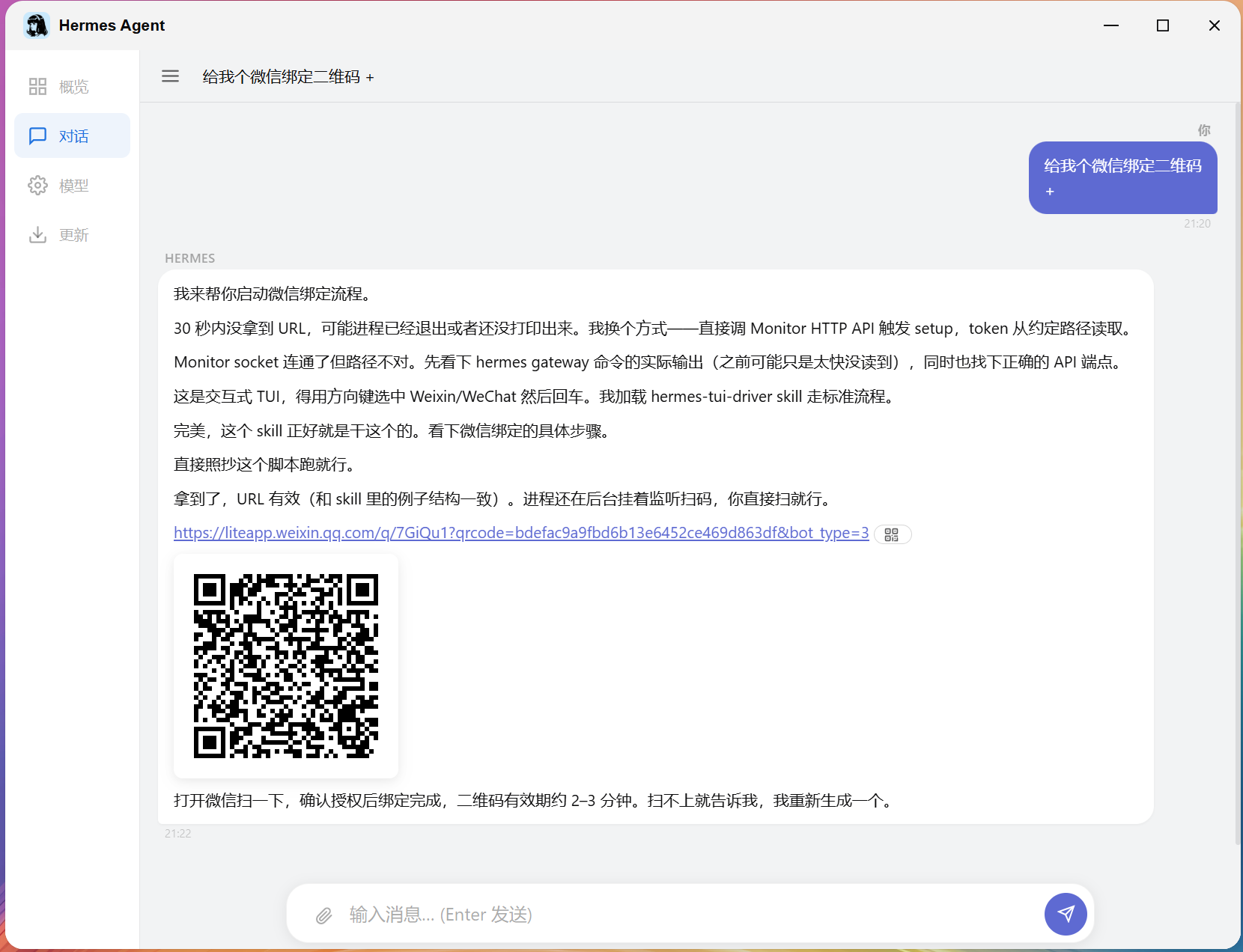Enlarge the WeChat QR code image

tap(286, 666)
